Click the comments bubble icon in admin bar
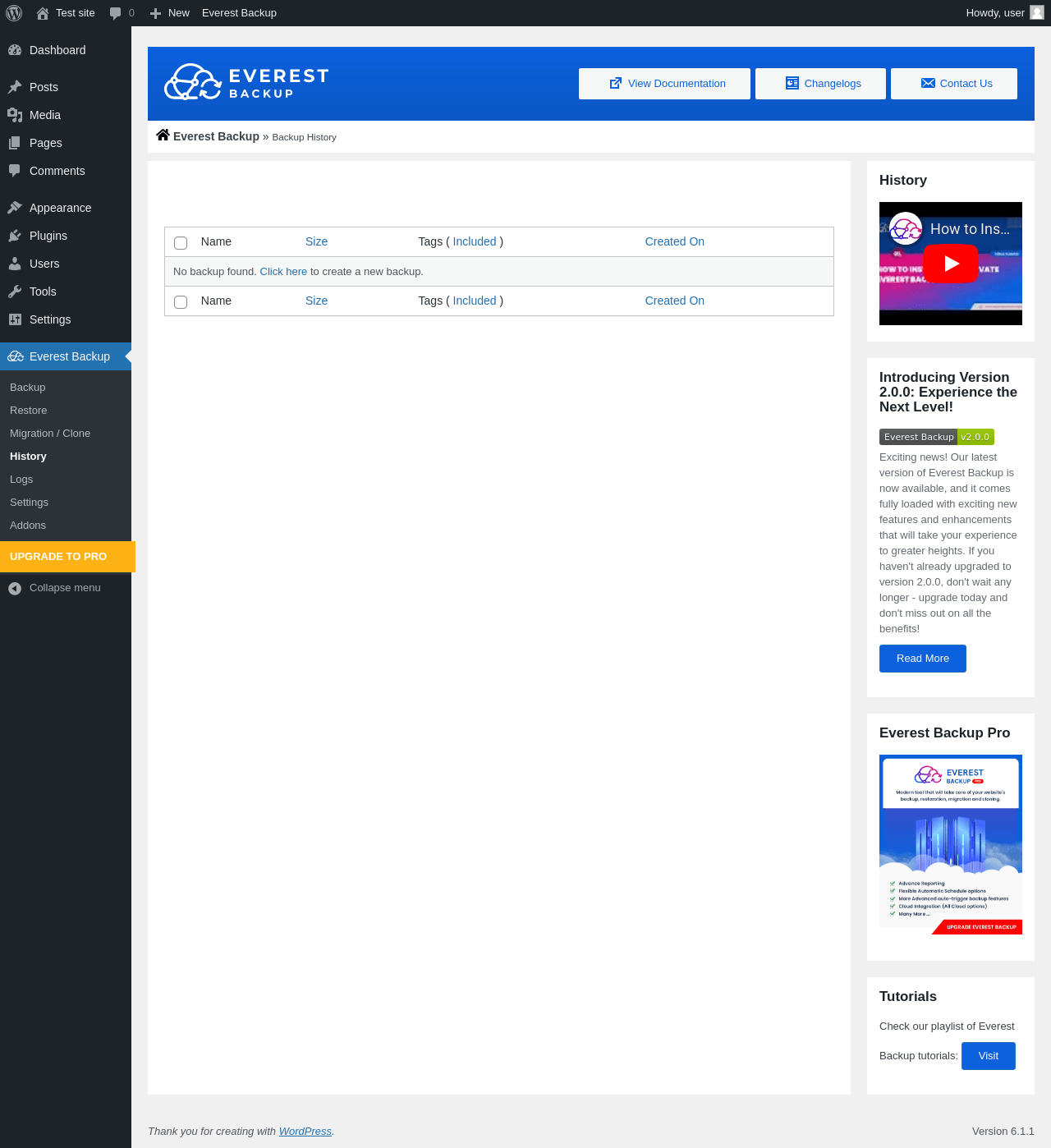 [x=115, y=13]
